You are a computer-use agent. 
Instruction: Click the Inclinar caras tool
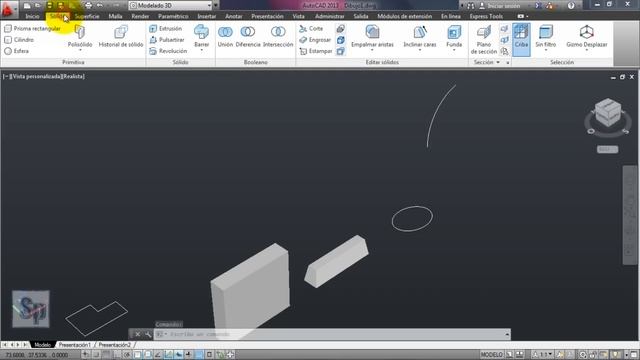420,35
